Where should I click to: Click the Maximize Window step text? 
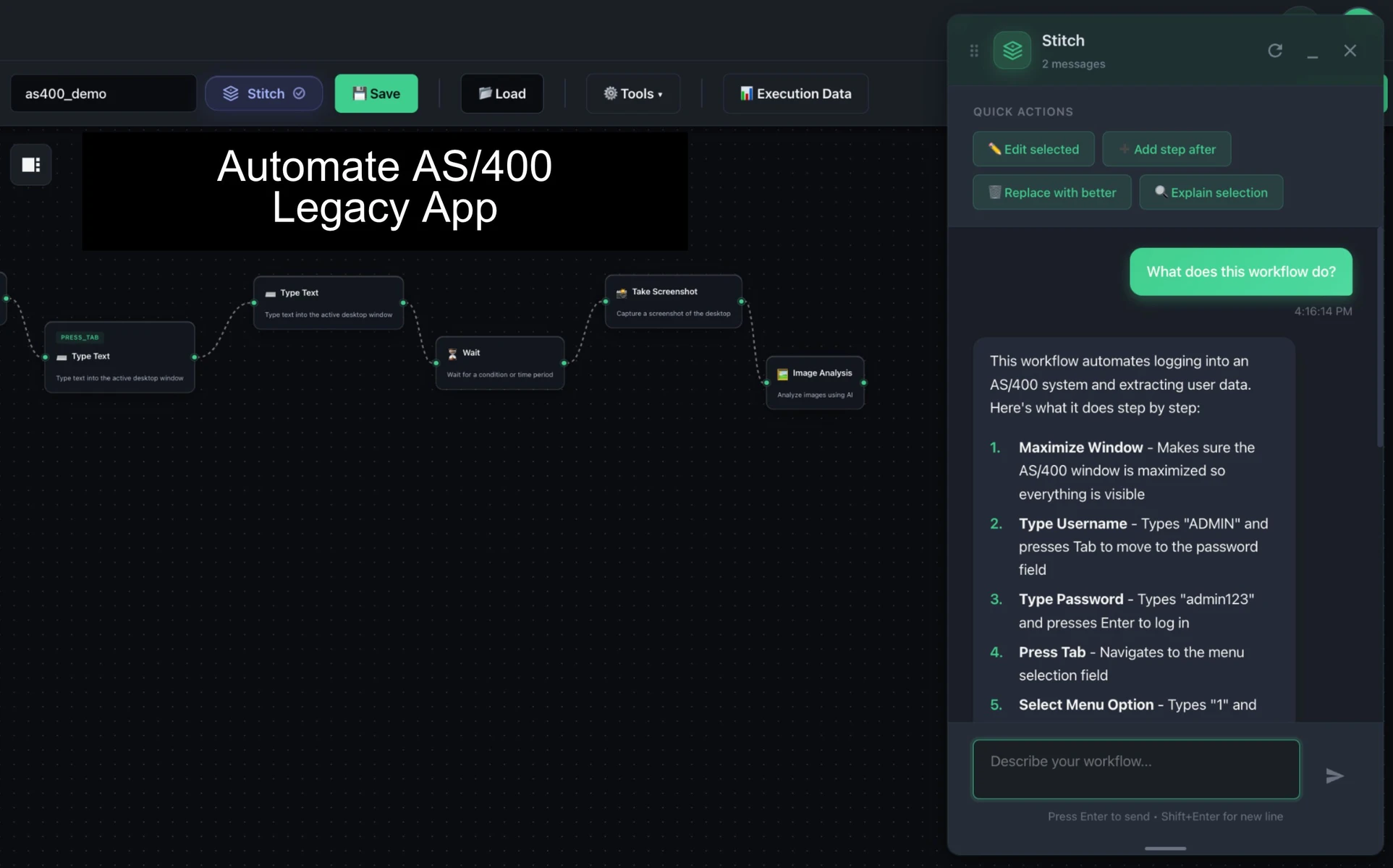coord(1137,471)
